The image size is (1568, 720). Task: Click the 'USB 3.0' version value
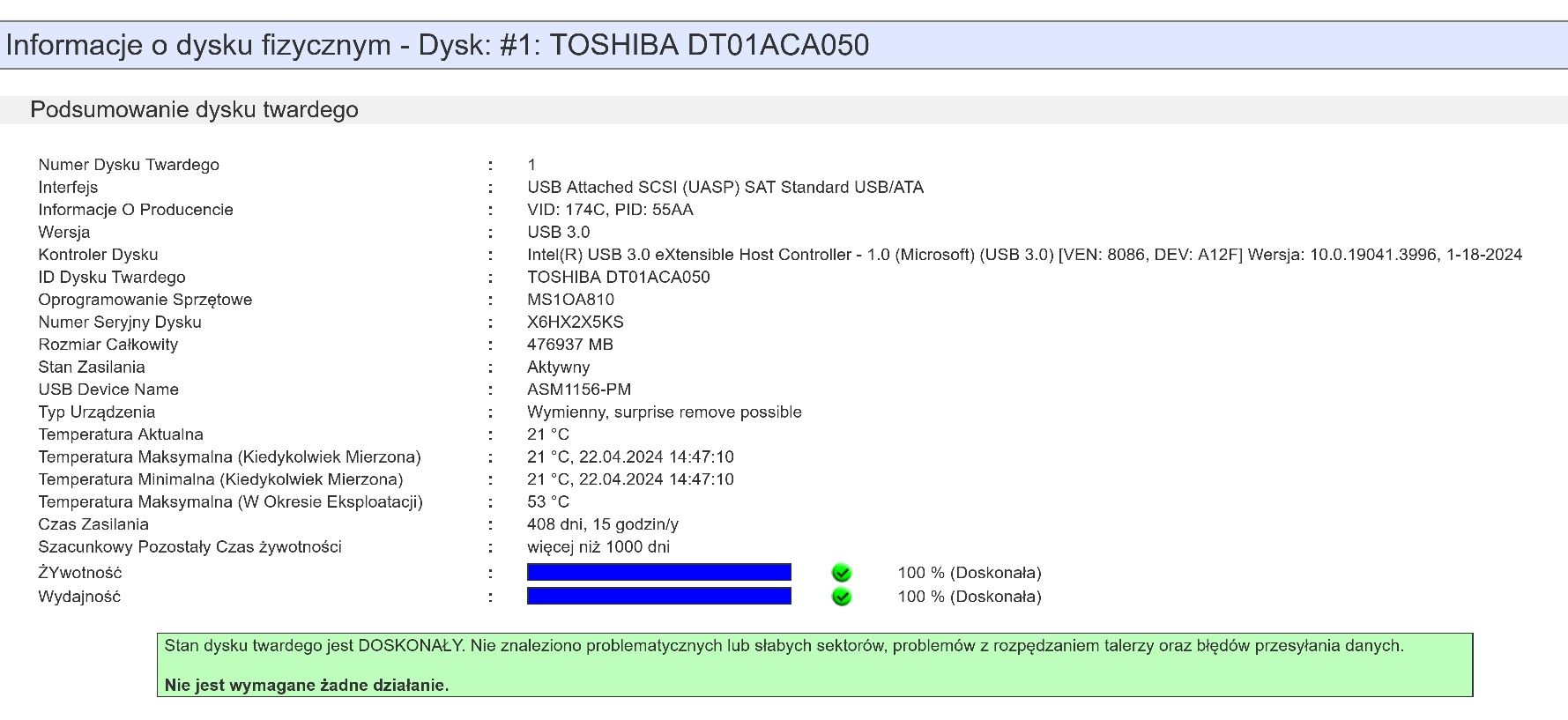tap(559, 232)
